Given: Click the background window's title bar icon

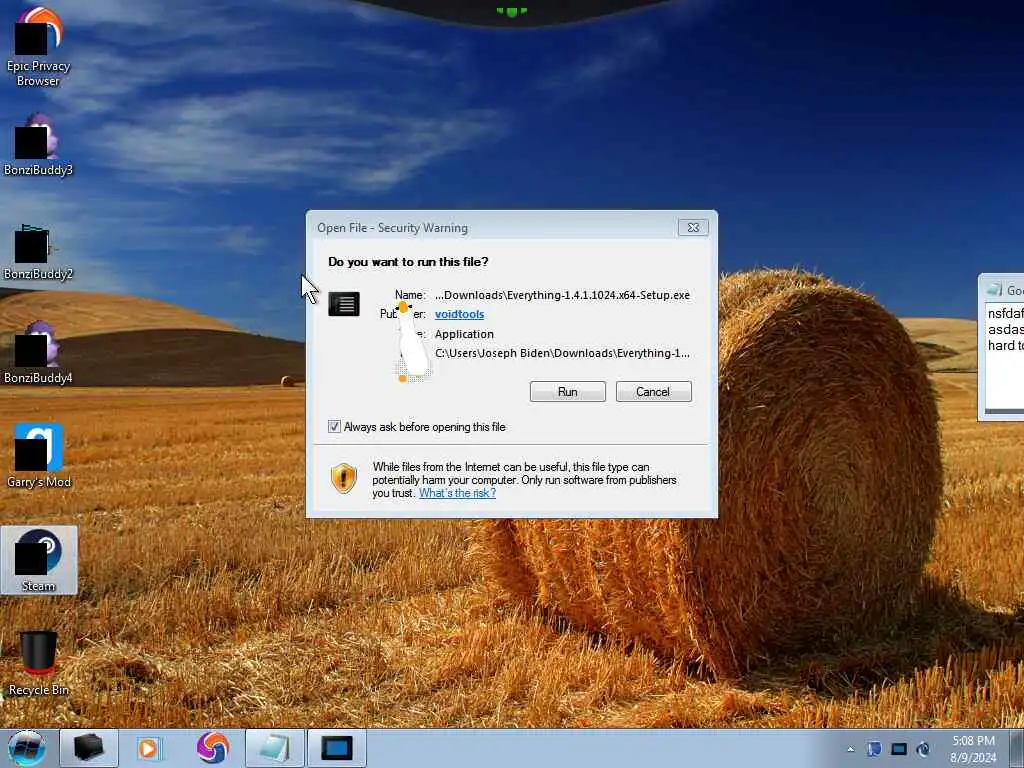Looking at the screenshot, I should pos(995,289).
